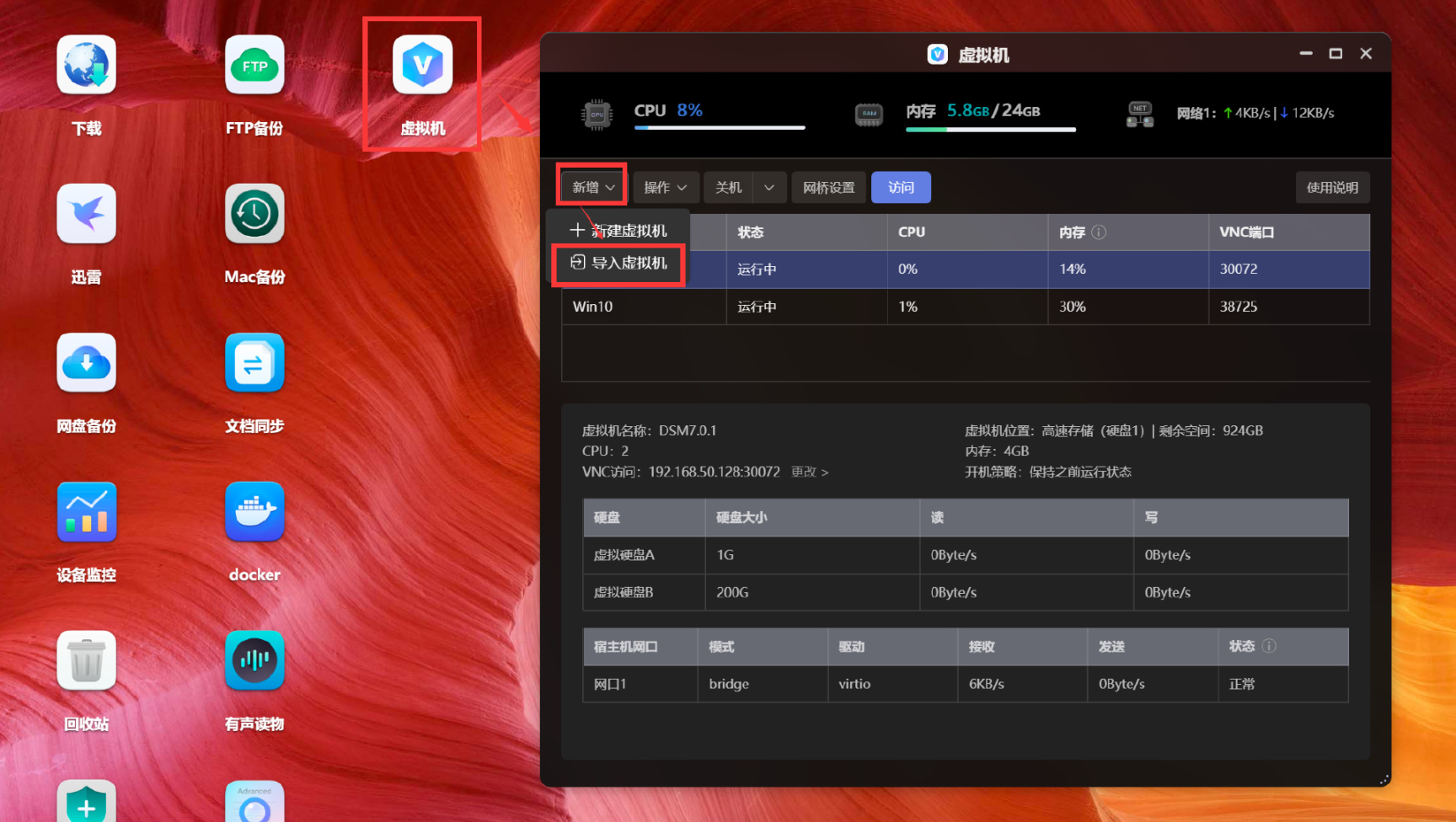Click the RAM memory icon in status bar

tap(869, 114)
